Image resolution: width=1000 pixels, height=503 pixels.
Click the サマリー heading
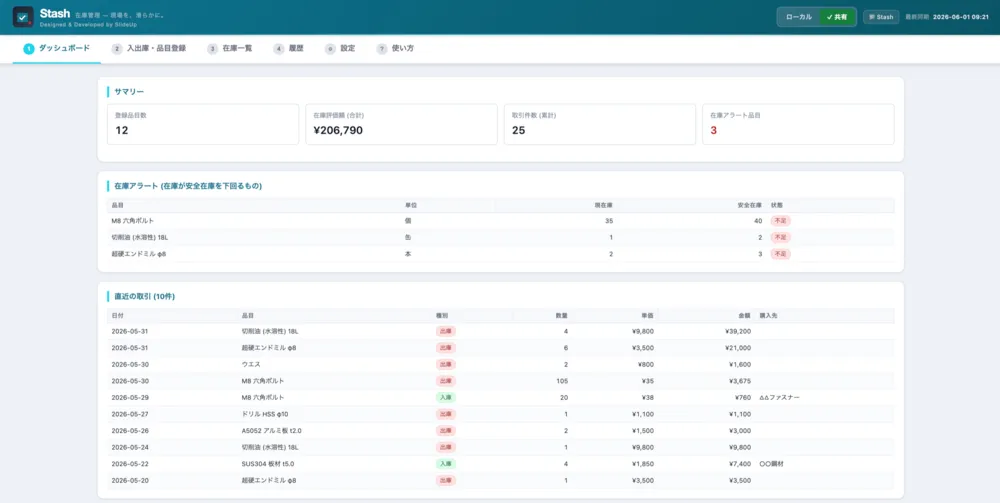(129, 92)
